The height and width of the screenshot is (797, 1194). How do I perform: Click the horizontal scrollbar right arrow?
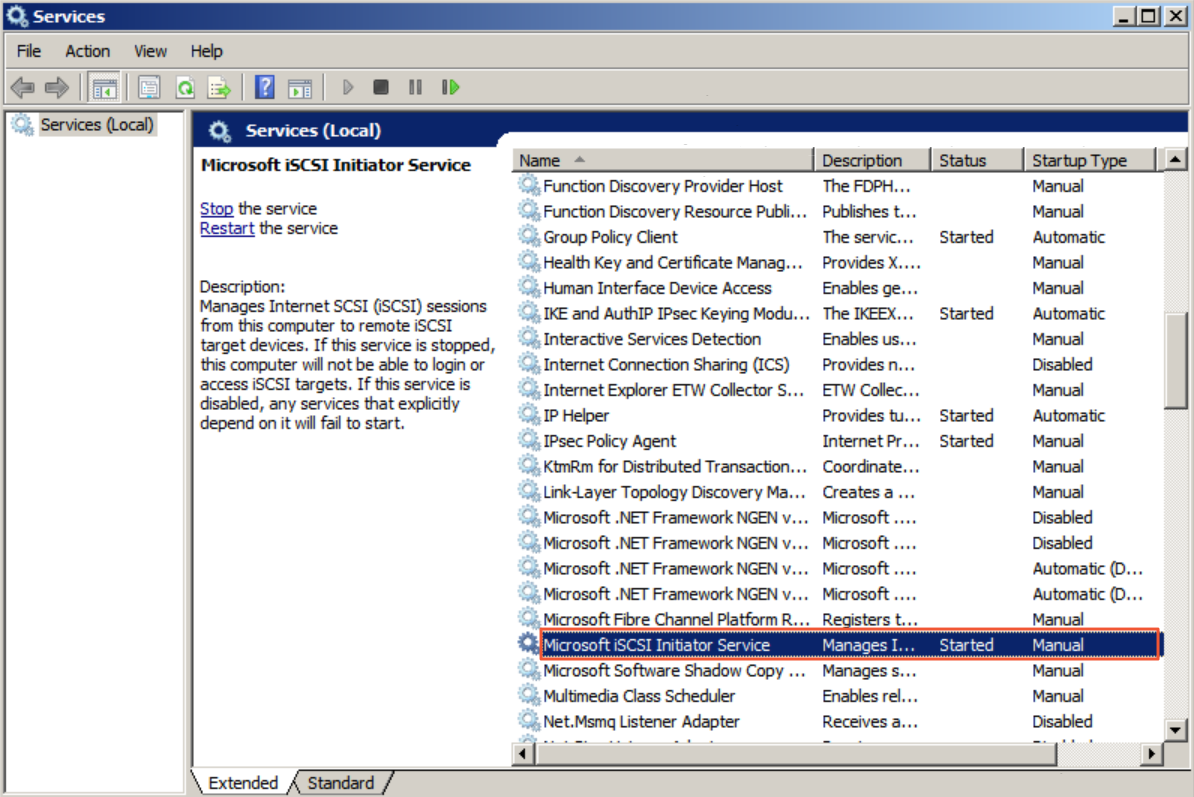pyautogui.click(x=1151, y=754)
